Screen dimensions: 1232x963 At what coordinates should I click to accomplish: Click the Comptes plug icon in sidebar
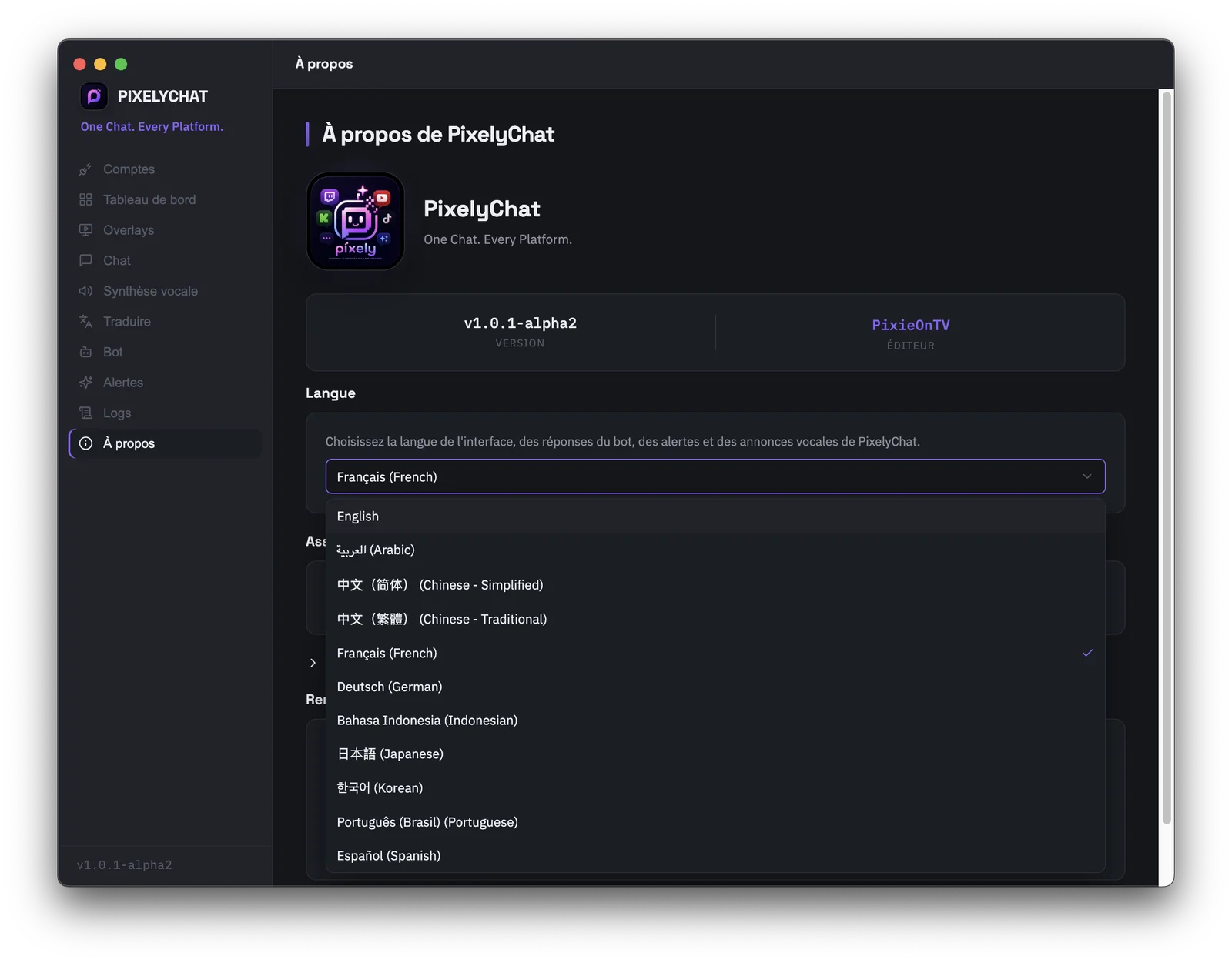85,169
